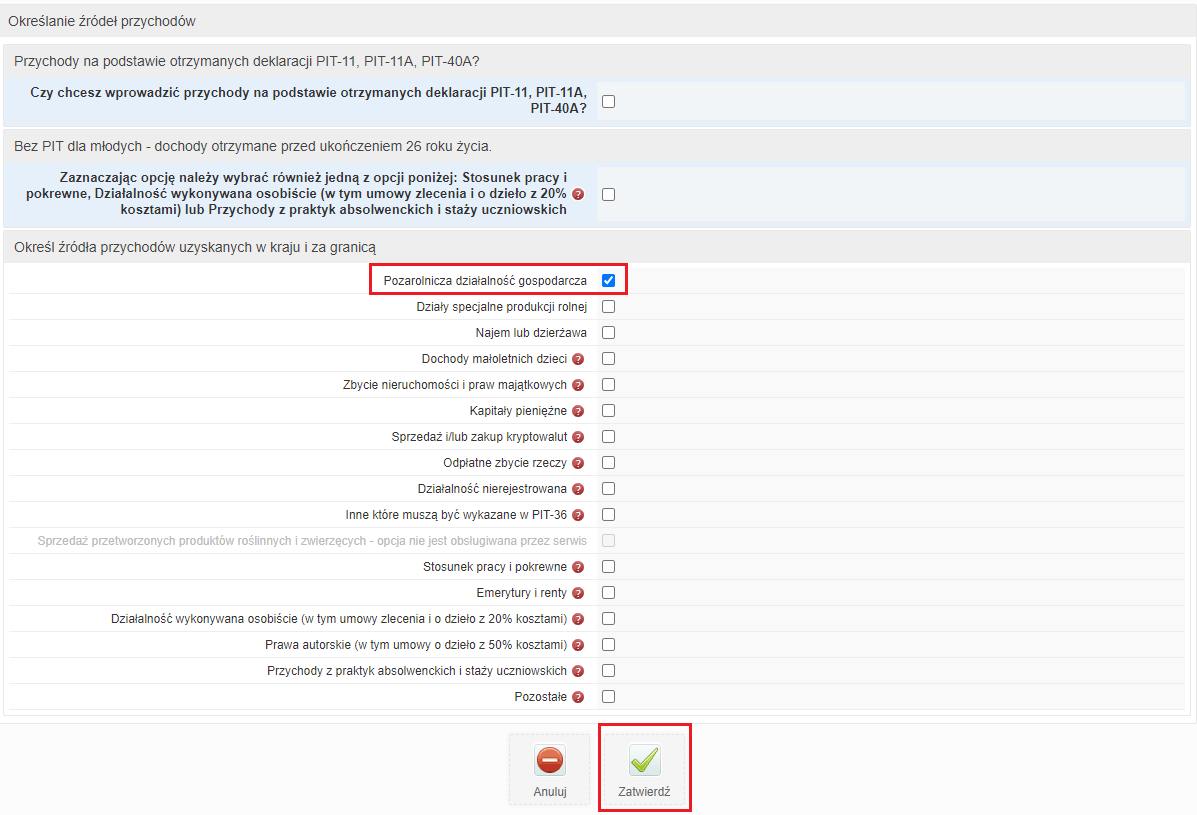Click the Pozarolnicza działalność gospodarcza label
The height and width of the screenshot is (815, 1197).
(486, 281)
